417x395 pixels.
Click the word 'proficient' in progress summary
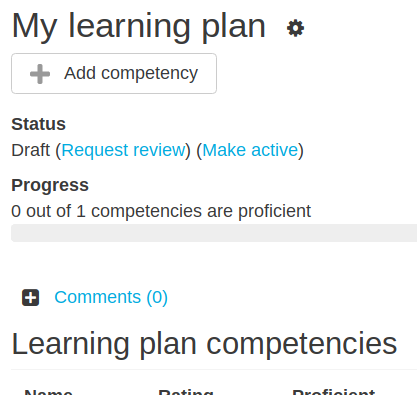[x=274, y=211]
